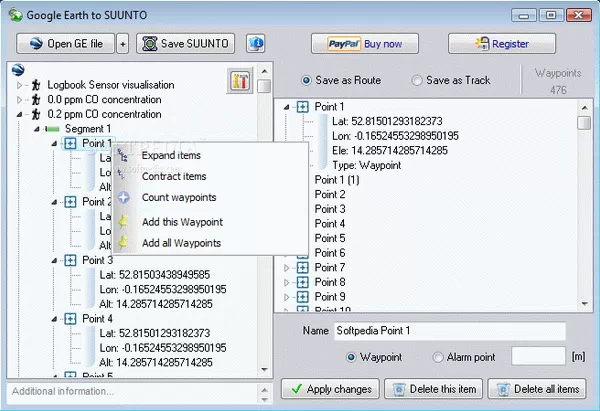Click the hiker icon beside Logbook Sensor visualisation
The height and width of the screenshot is (411, 600).
(x=36, y=86)
